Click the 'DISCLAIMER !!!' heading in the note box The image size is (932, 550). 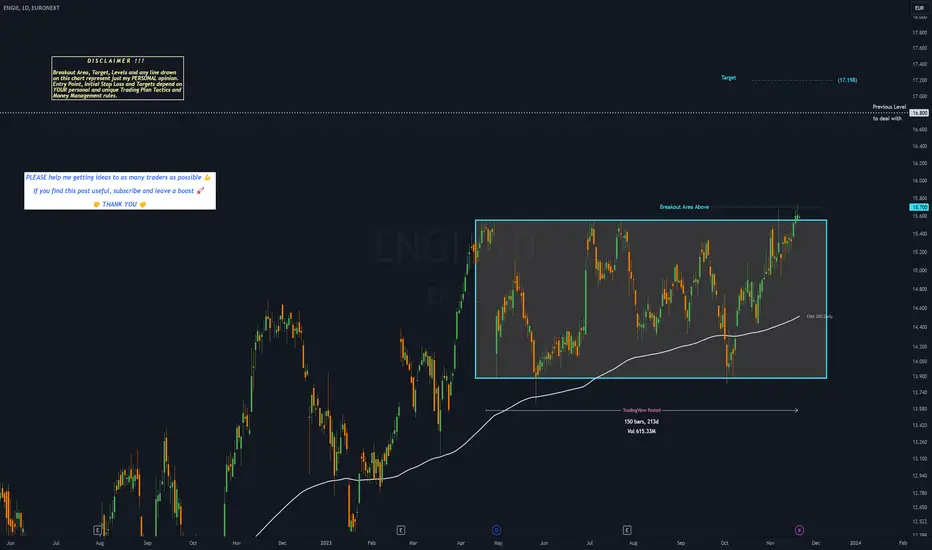pyautogui.click(x=116, y=61)
